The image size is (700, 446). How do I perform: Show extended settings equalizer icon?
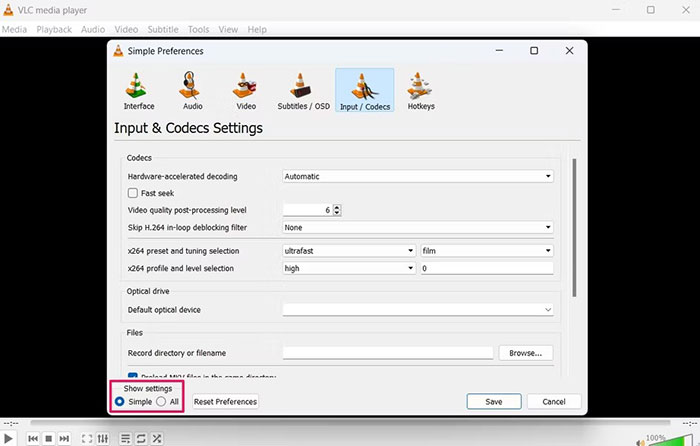(103, 438)
